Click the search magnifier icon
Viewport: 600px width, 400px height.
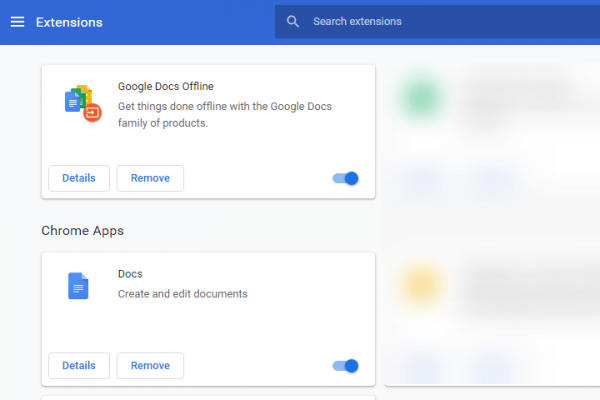tap(293, 21)
